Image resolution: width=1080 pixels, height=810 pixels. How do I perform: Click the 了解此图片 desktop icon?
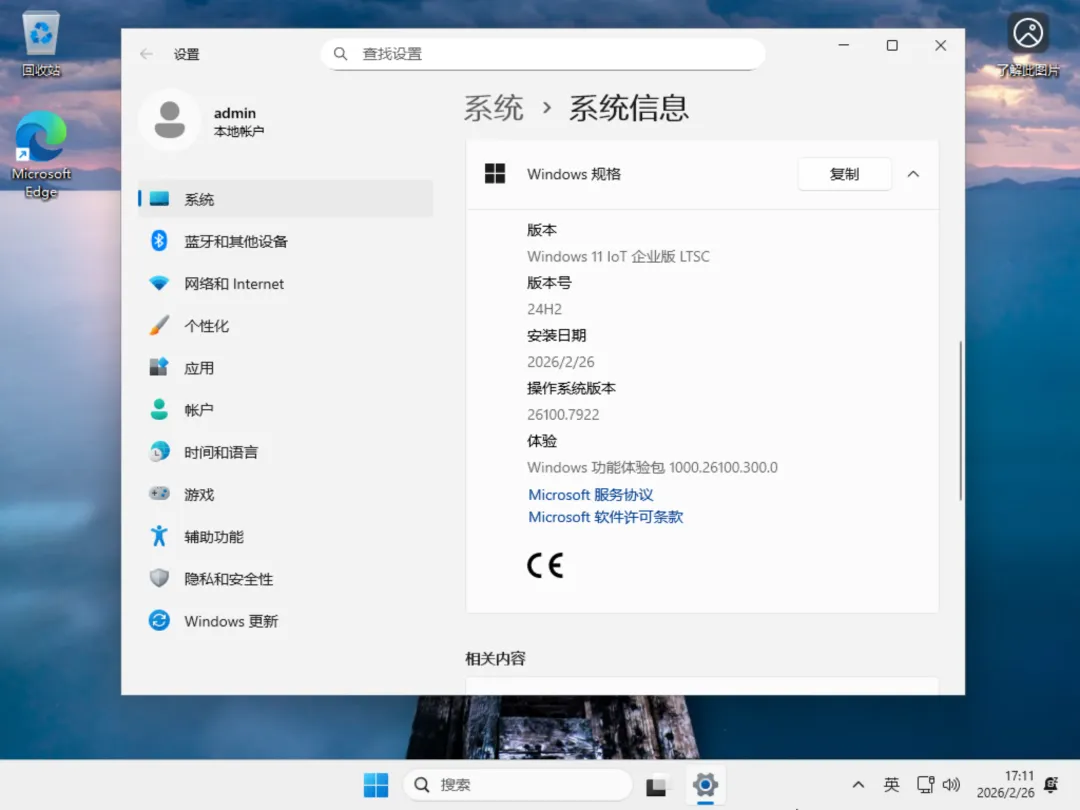1028,44
